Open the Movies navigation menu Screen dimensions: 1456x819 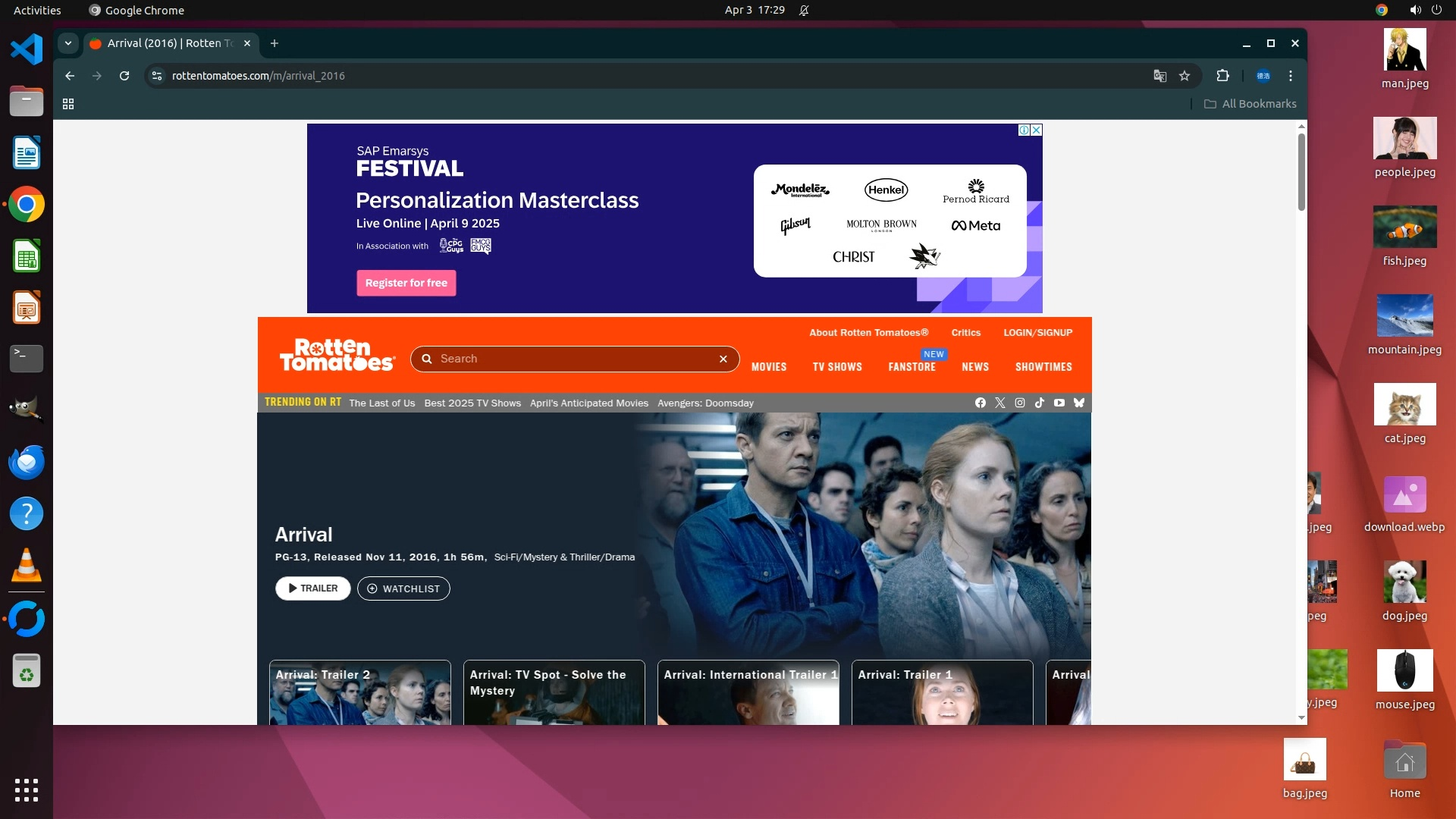[768, 367]
